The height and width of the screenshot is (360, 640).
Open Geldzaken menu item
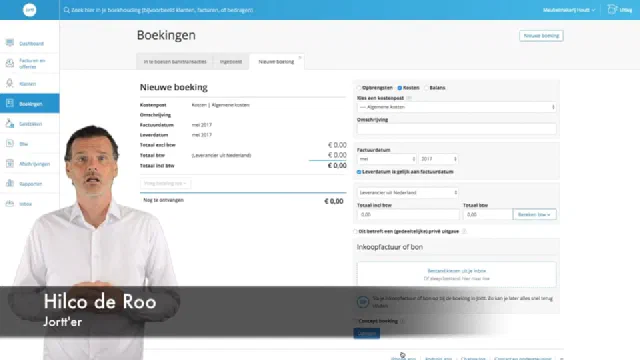[31, 124]
